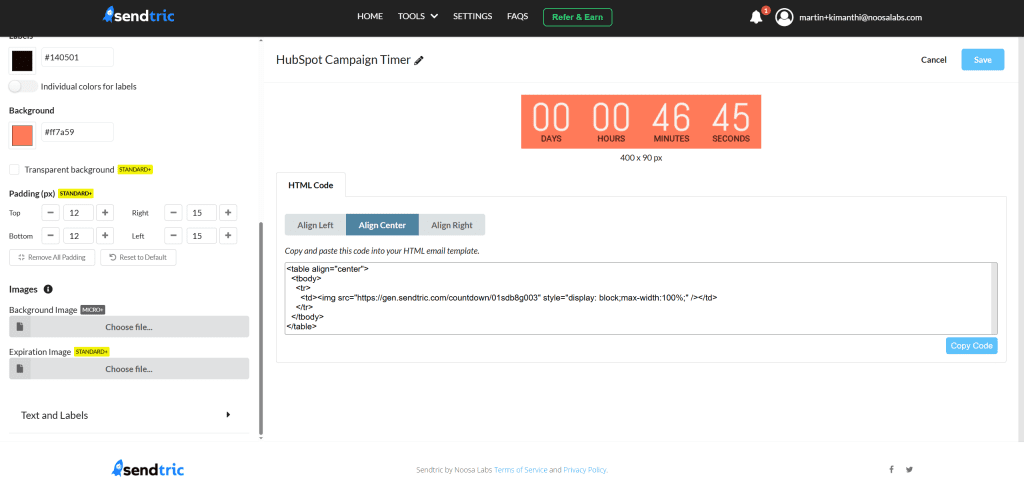
Task: Click the account email address
Action: [x=860, y=18]
